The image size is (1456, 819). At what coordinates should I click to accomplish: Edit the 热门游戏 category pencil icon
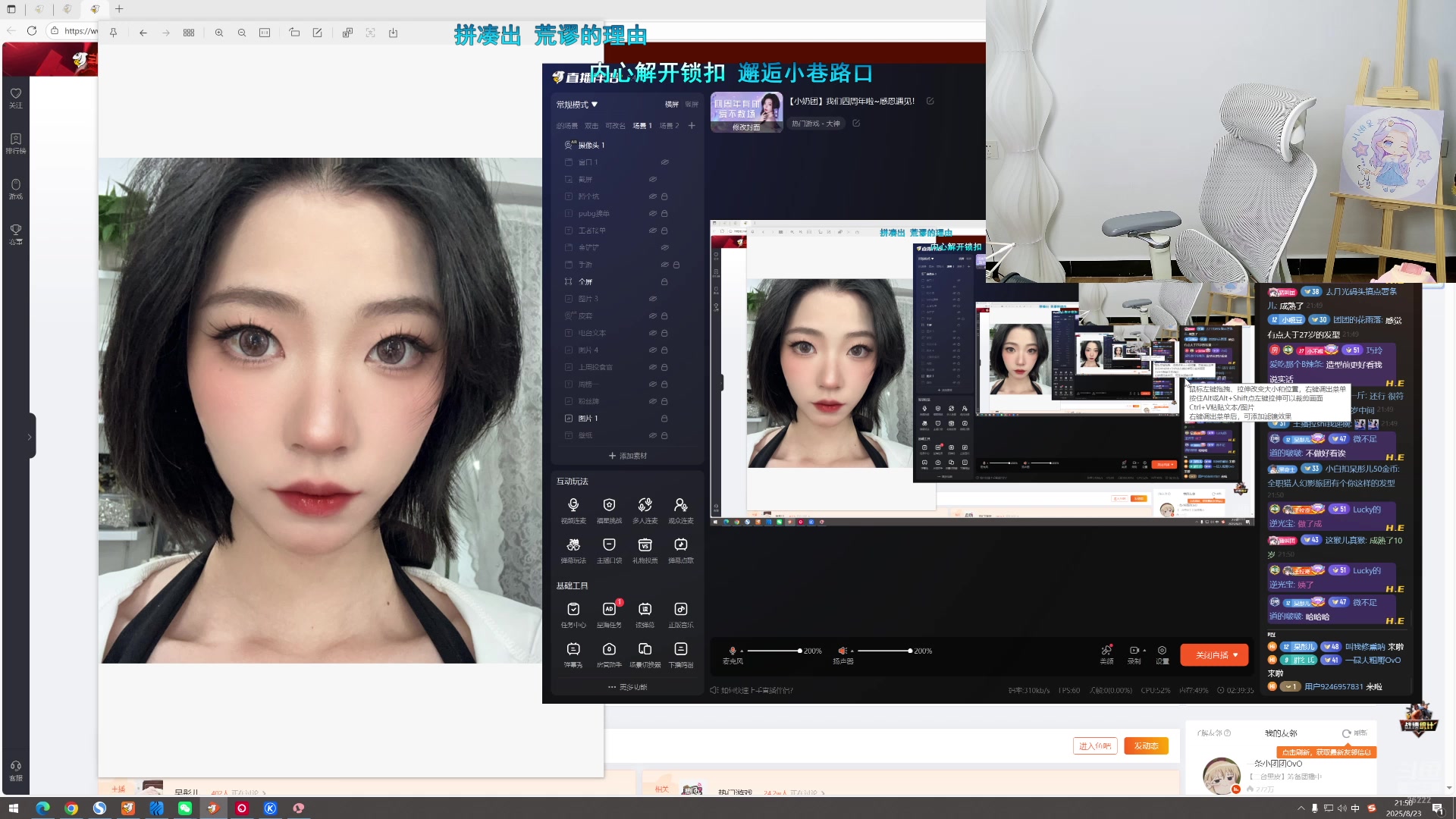click(856, 123)
